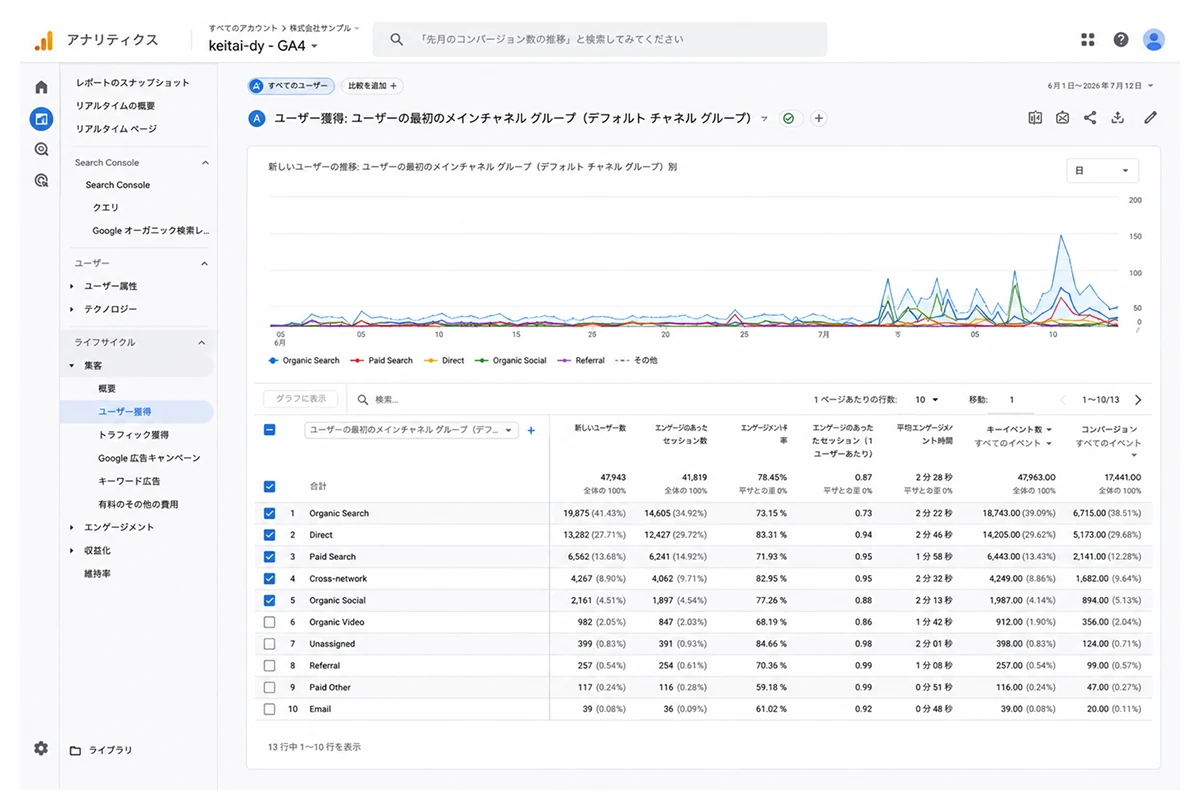Viewport: 1200px width, 800px height.
Task: Click the green check status icon
Action: click(x=789, y=118)
